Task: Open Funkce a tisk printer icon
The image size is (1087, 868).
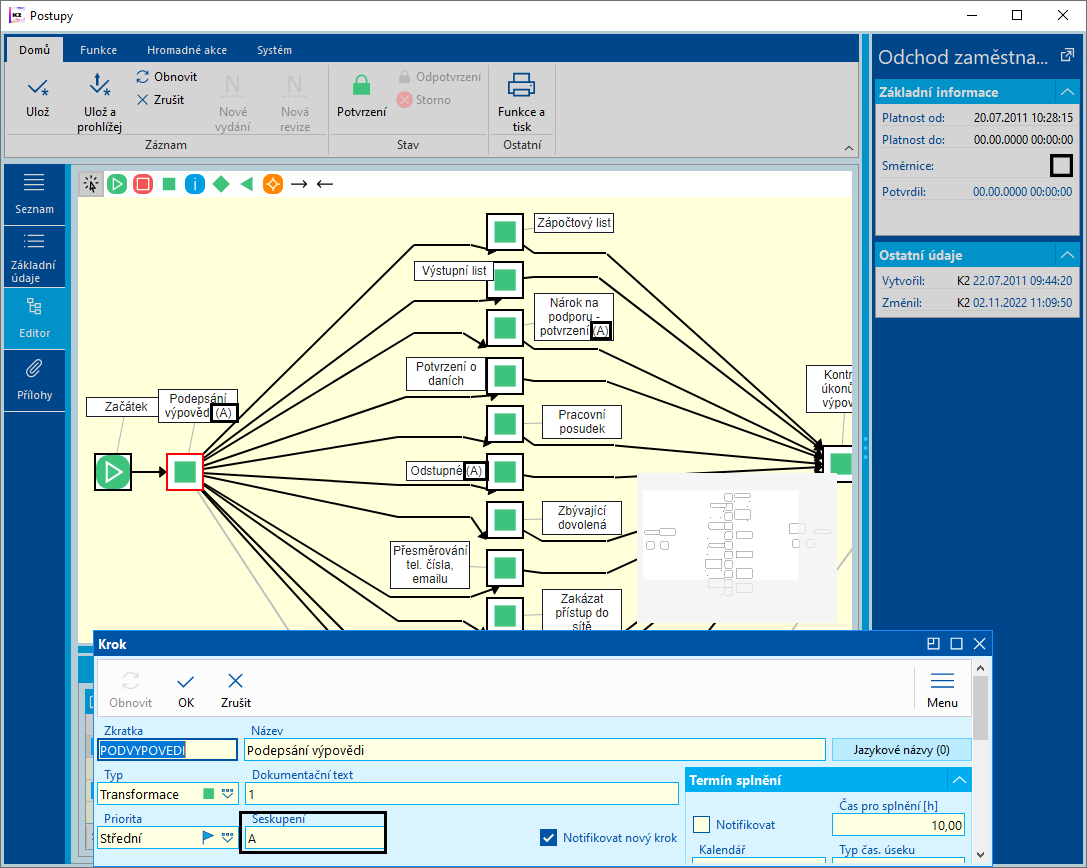Action: (521, 85)
